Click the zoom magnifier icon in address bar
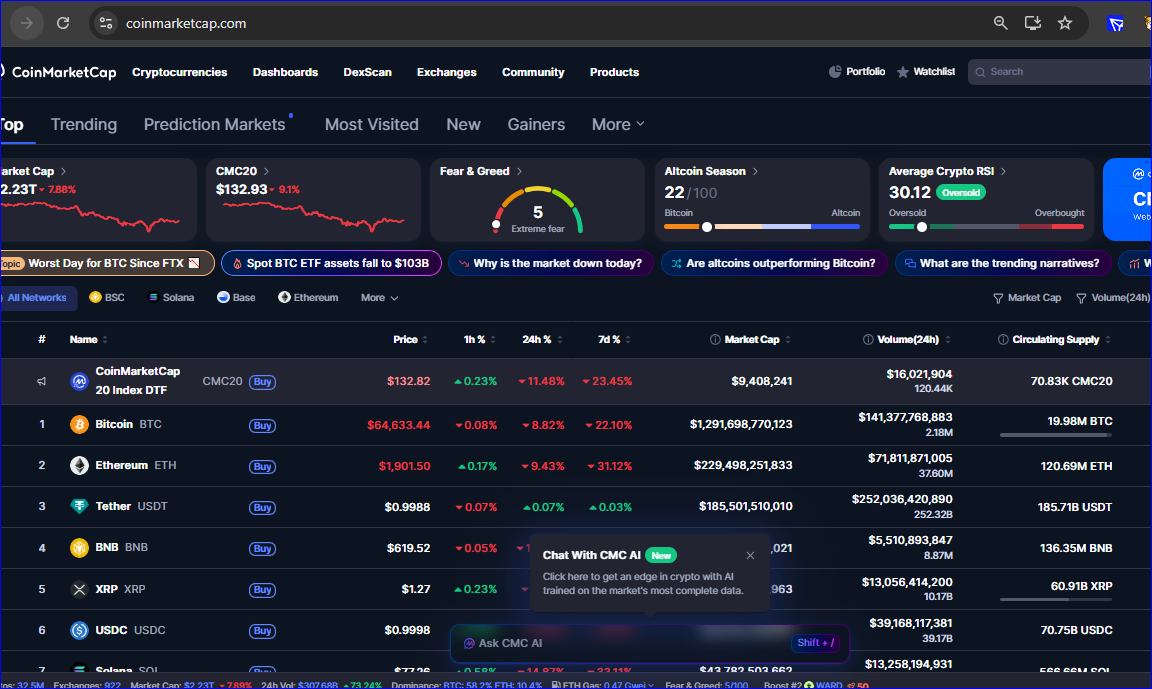 tap(1000, 23)
